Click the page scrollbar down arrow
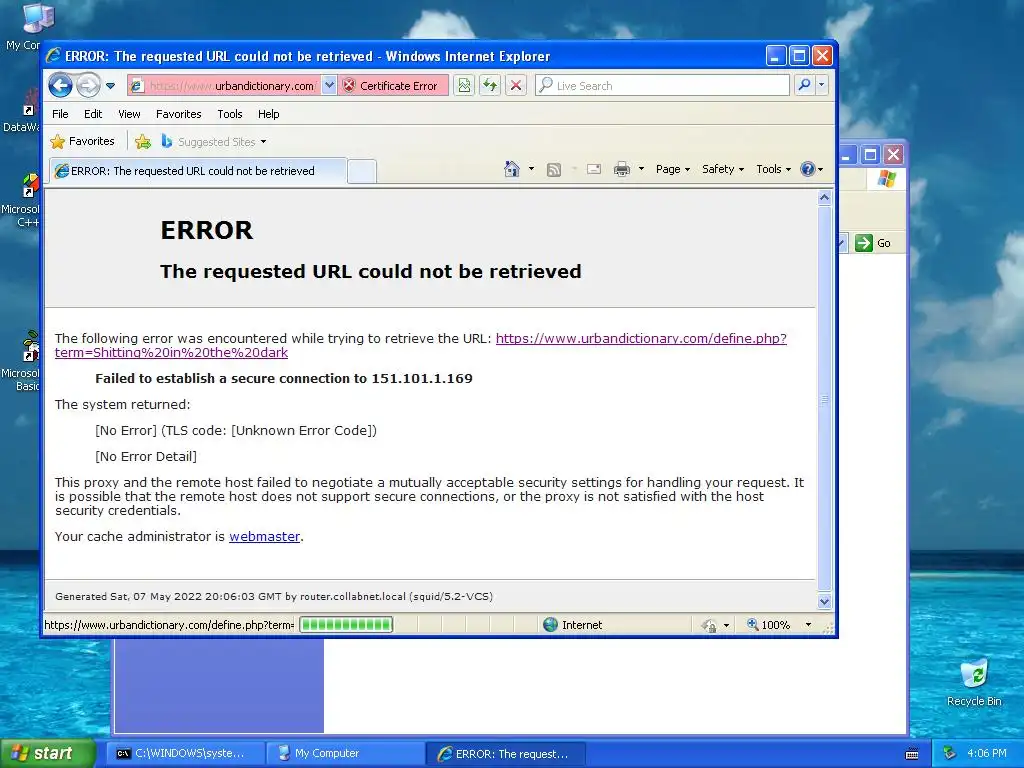 coord(824,601)
